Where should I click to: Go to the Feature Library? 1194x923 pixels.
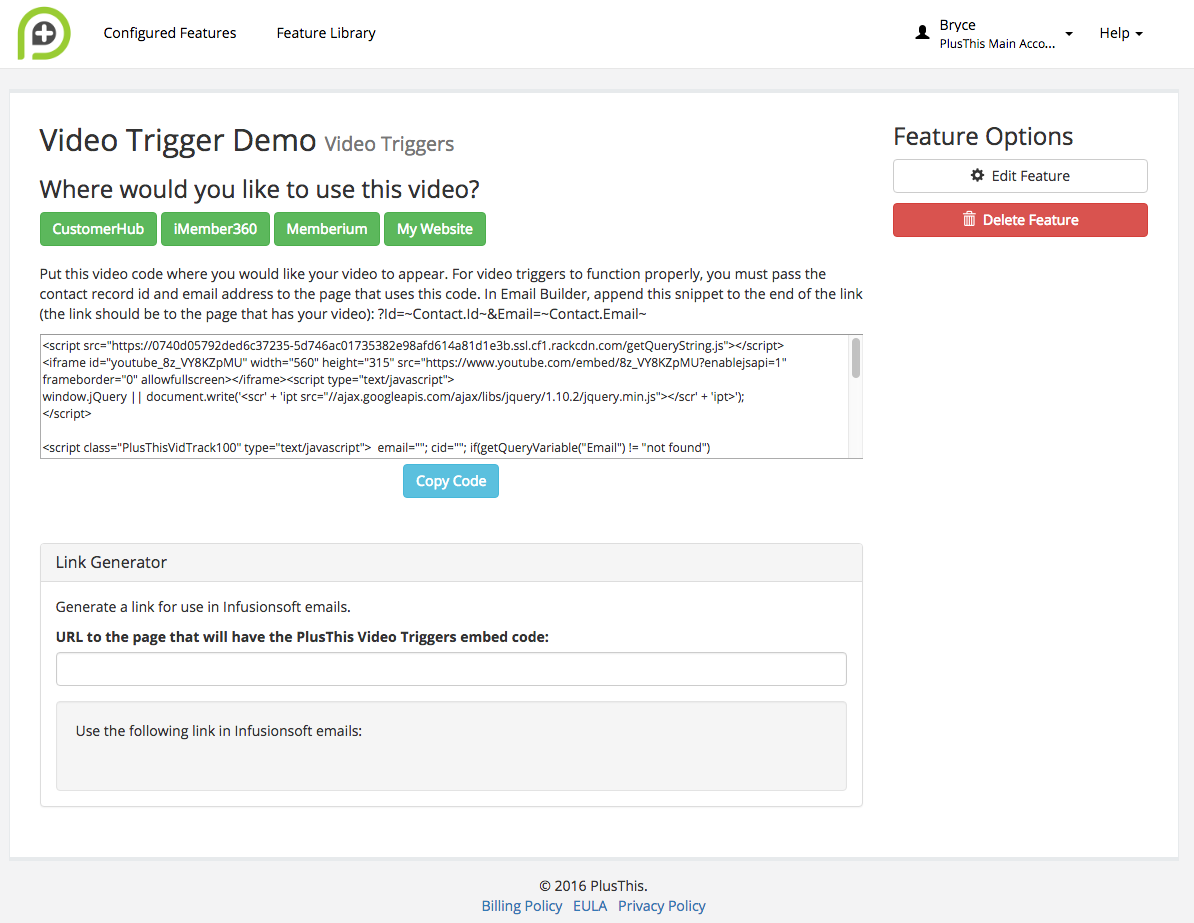coord(326,33)
